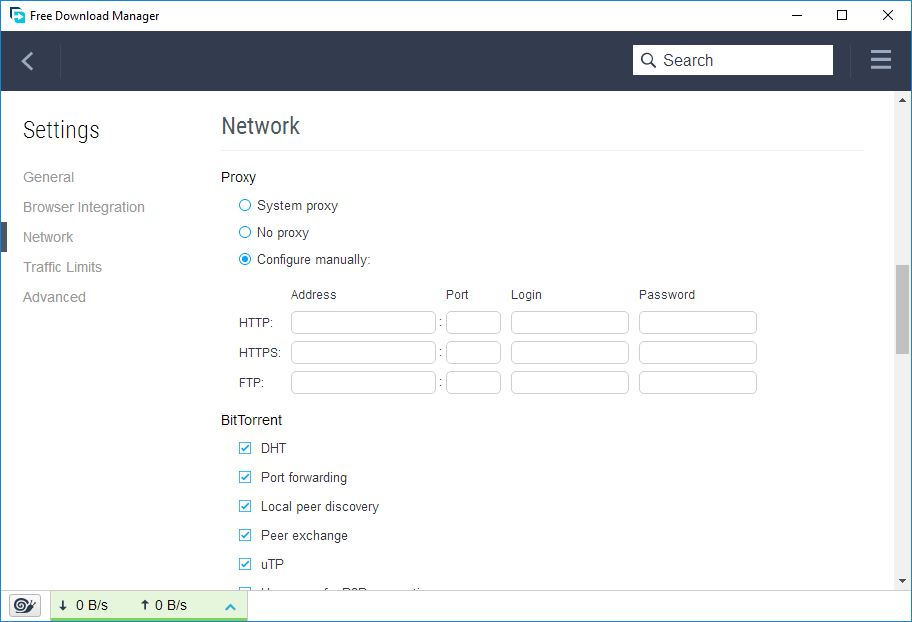The height and width of the screenshot is (622, 912).
Task: Click the FTP proxy port field
Action: (x=473, y=382)
